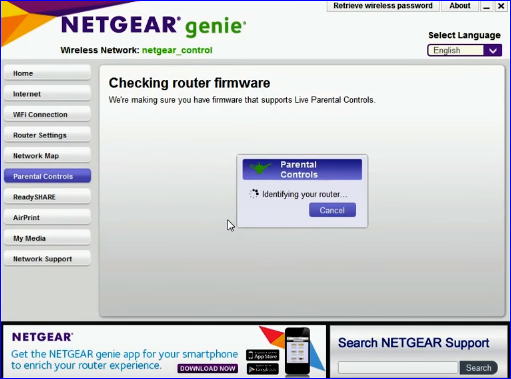View the Network Map
The height and width of the screenshot is (379, 511).
[47, 156]
